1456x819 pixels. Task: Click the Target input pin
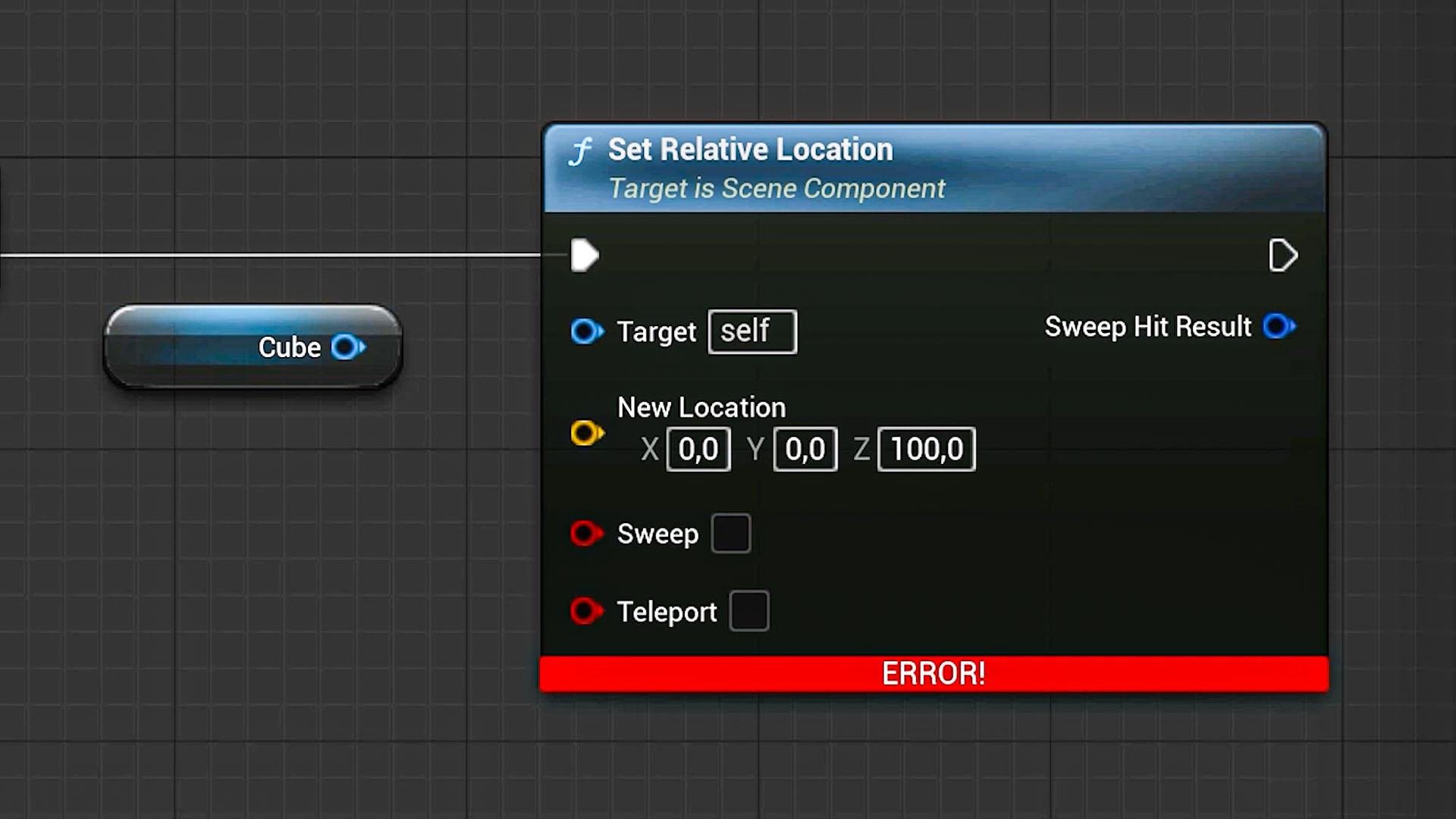click(585, 331)
